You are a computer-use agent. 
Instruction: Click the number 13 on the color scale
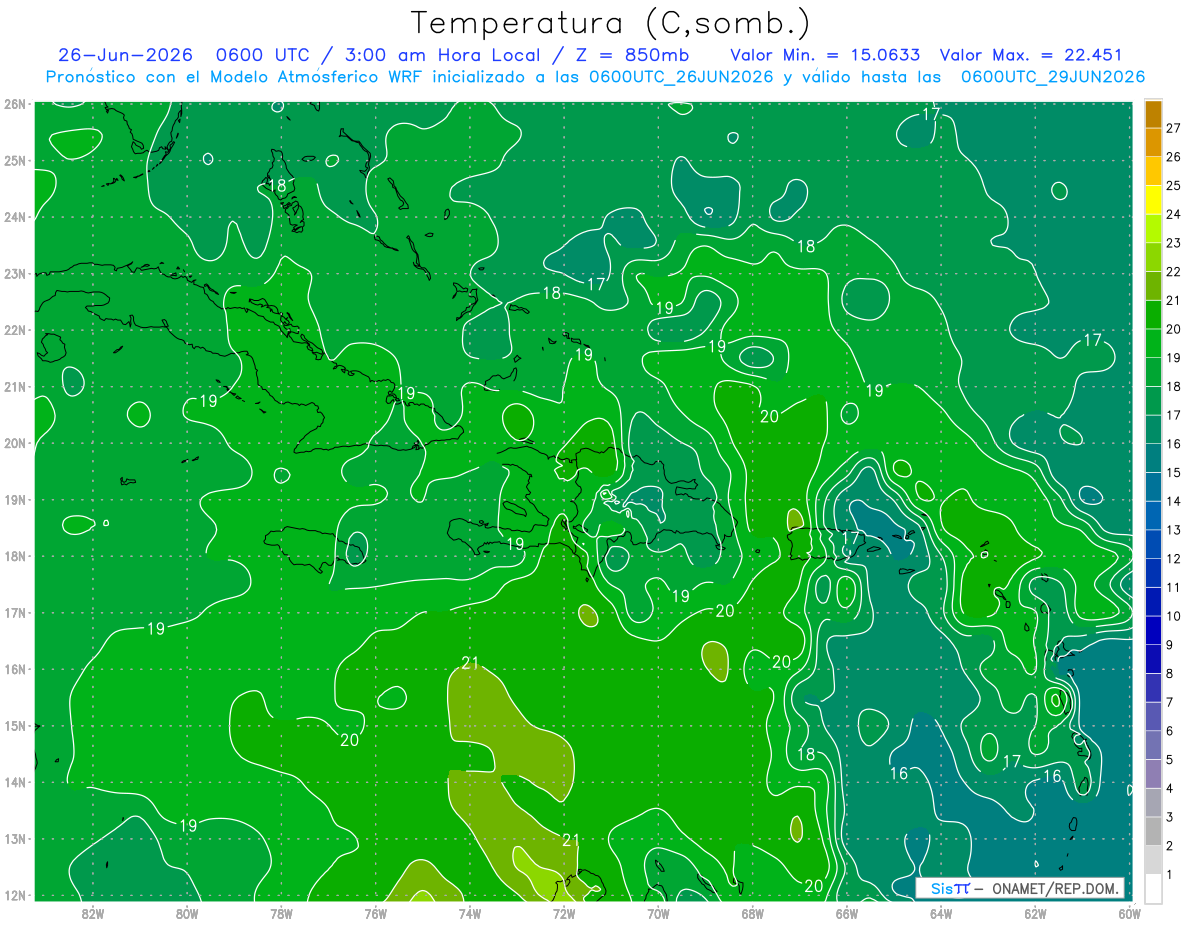1173,530
